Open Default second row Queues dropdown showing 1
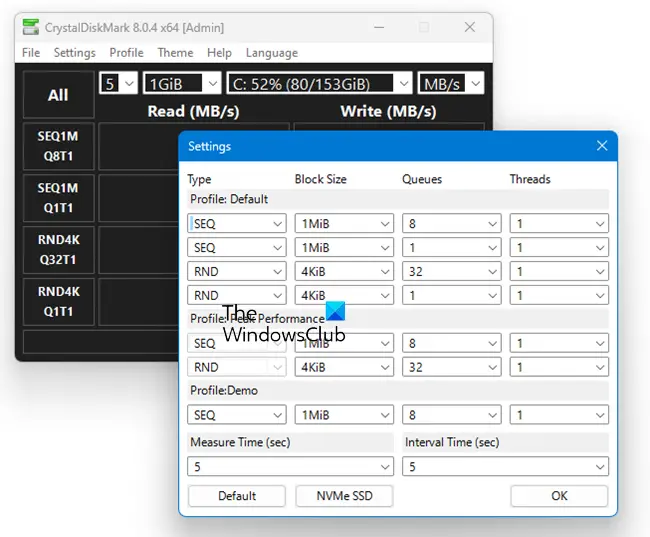This screenshot has width=650, height=537. (x=452, y=248)
